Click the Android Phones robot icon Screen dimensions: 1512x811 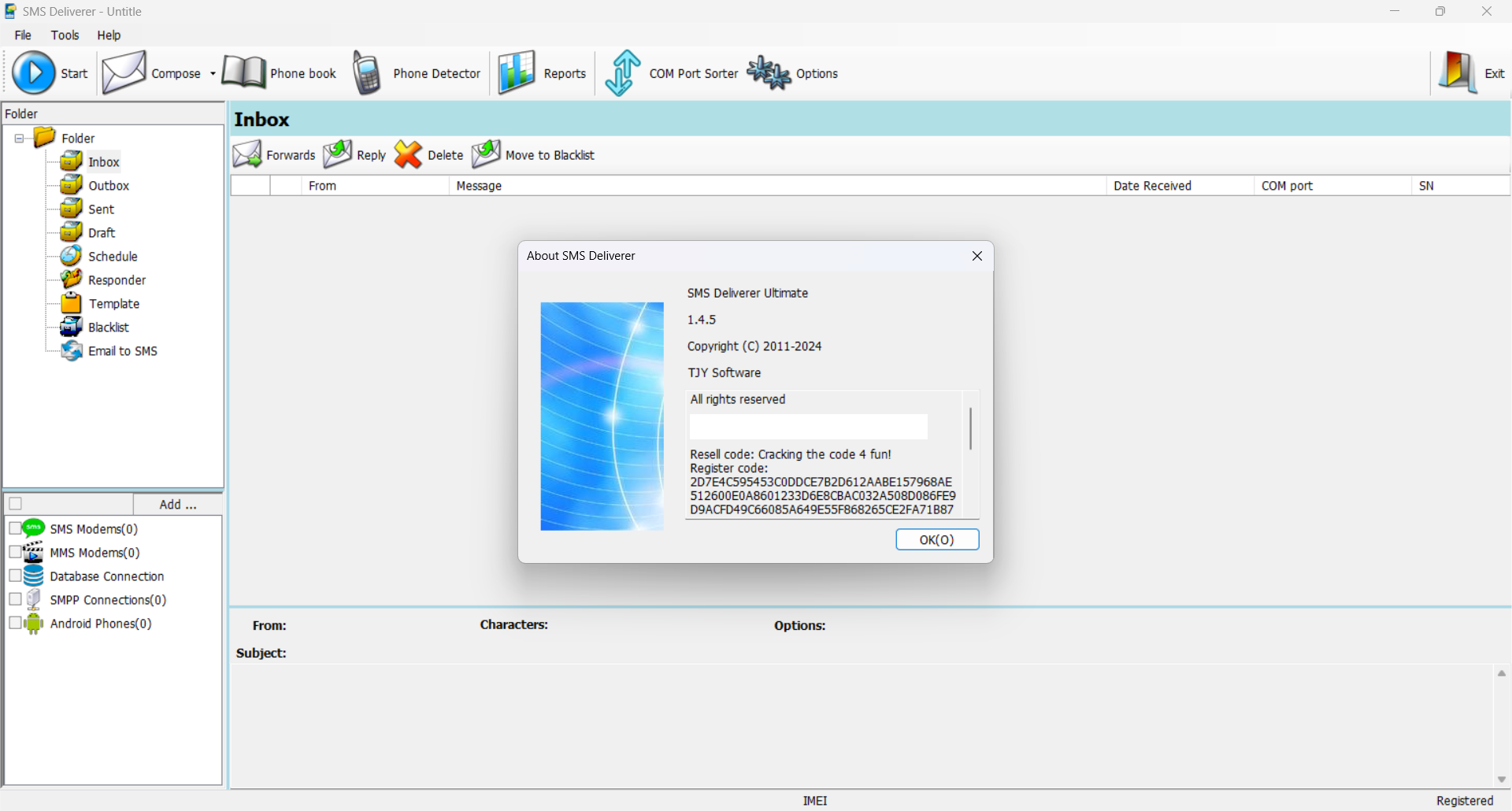pyautogui.click(x=34, y=623)
